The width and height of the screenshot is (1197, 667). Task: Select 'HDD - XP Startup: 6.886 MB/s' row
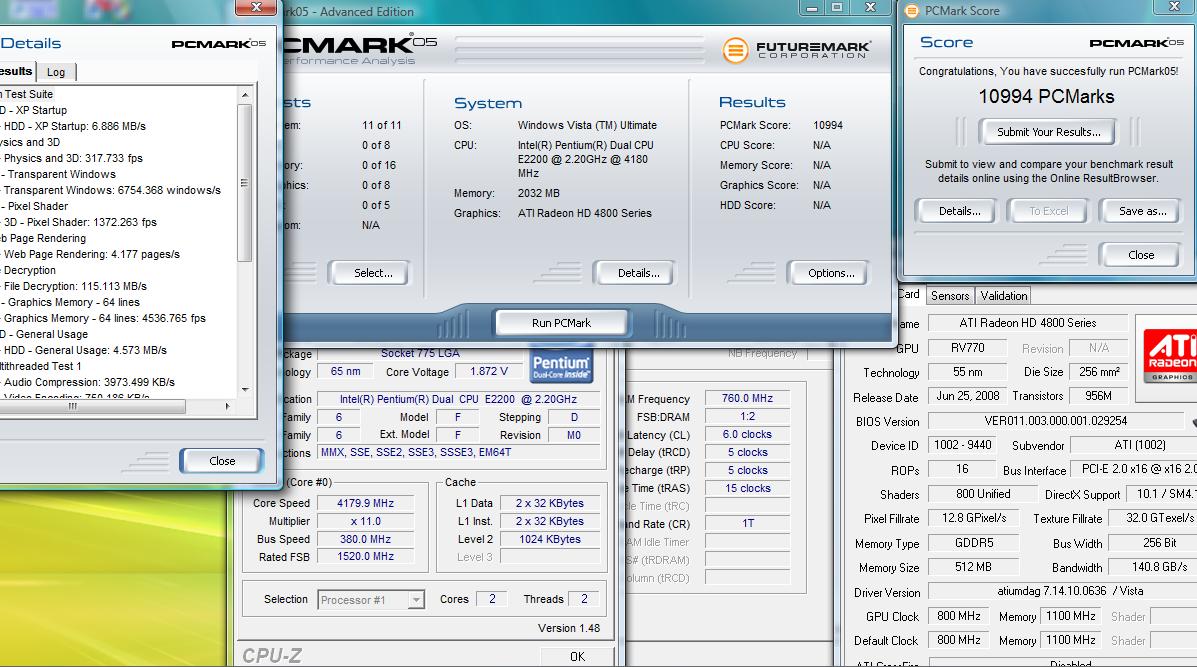click(75, 126)
